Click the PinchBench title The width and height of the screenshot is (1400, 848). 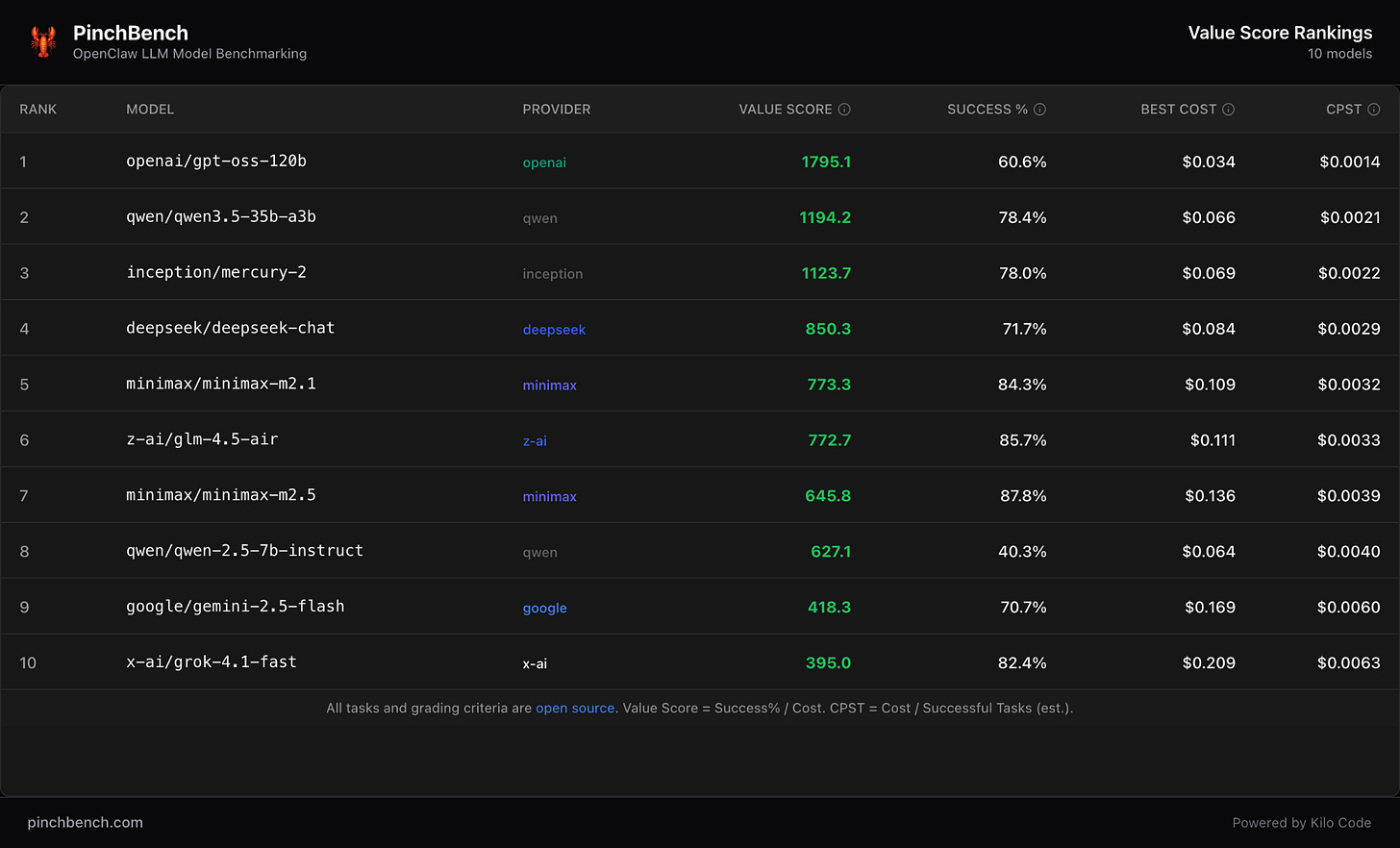pos(131,33)
